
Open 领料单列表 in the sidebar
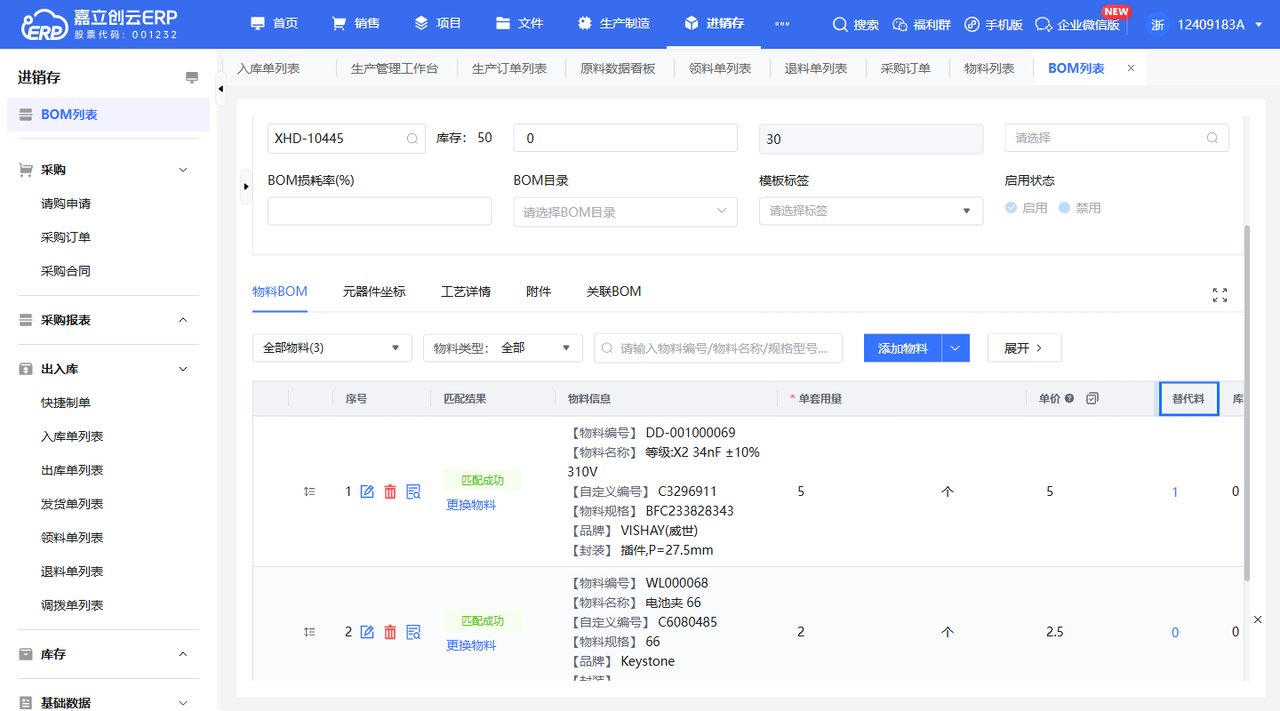(x=72, y=538)
